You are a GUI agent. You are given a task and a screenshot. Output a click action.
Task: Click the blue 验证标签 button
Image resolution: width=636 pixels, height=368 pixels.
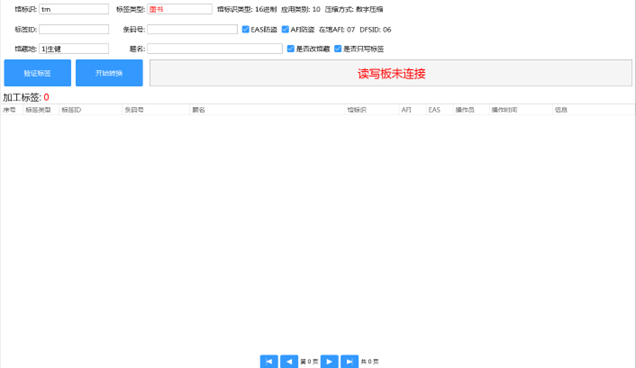37,73
